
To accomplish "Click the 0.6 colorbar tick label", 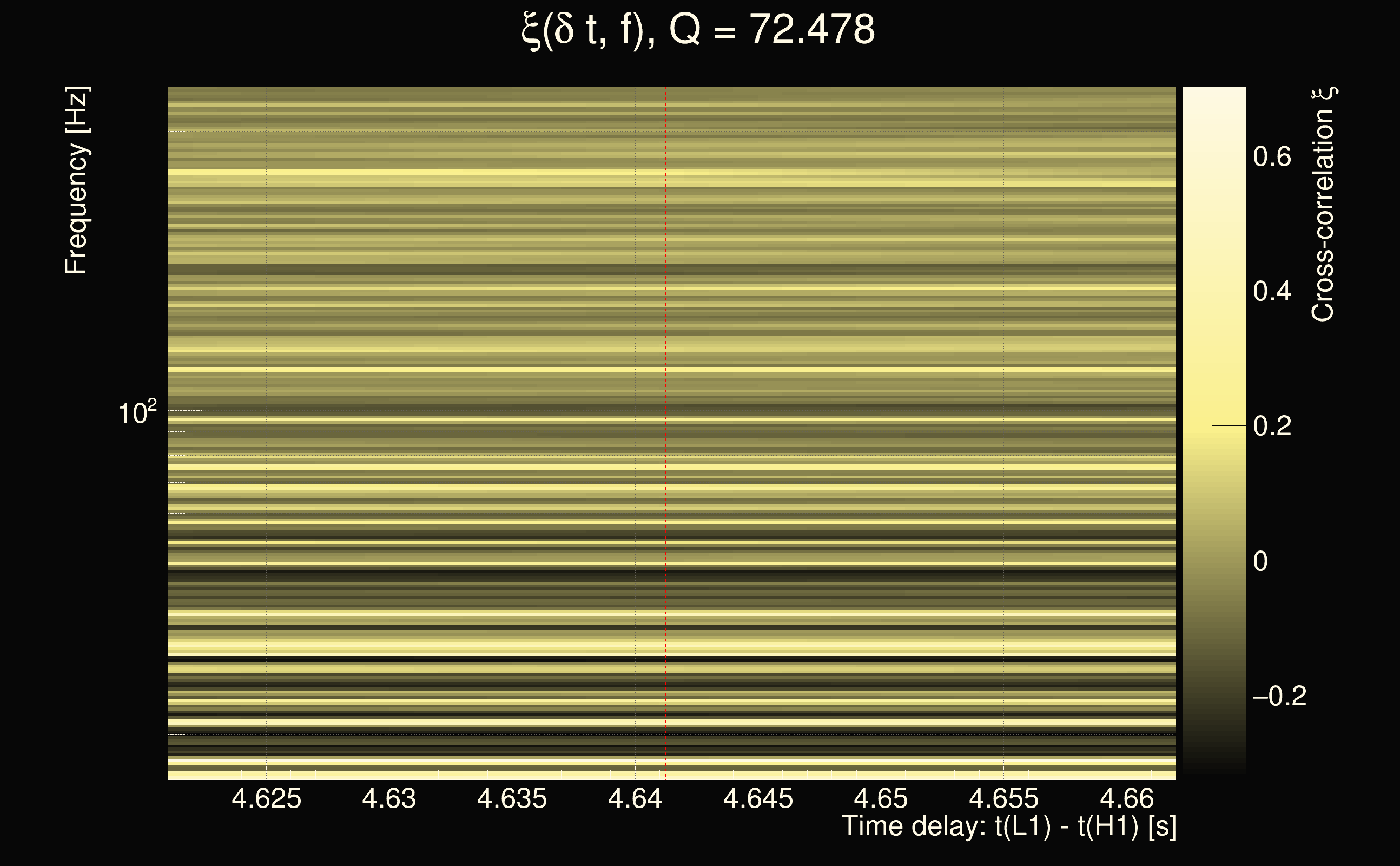I will (x=1272, y=156).
